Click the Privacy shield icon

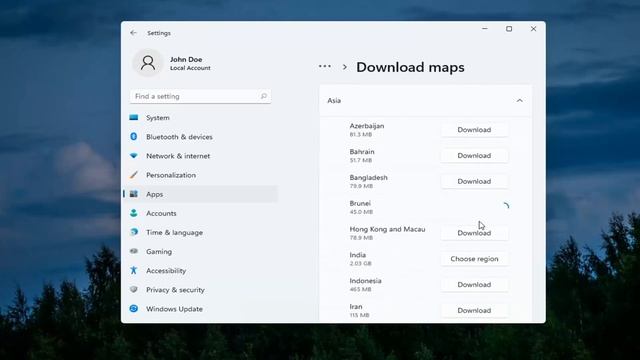click(x=133, y=289)
